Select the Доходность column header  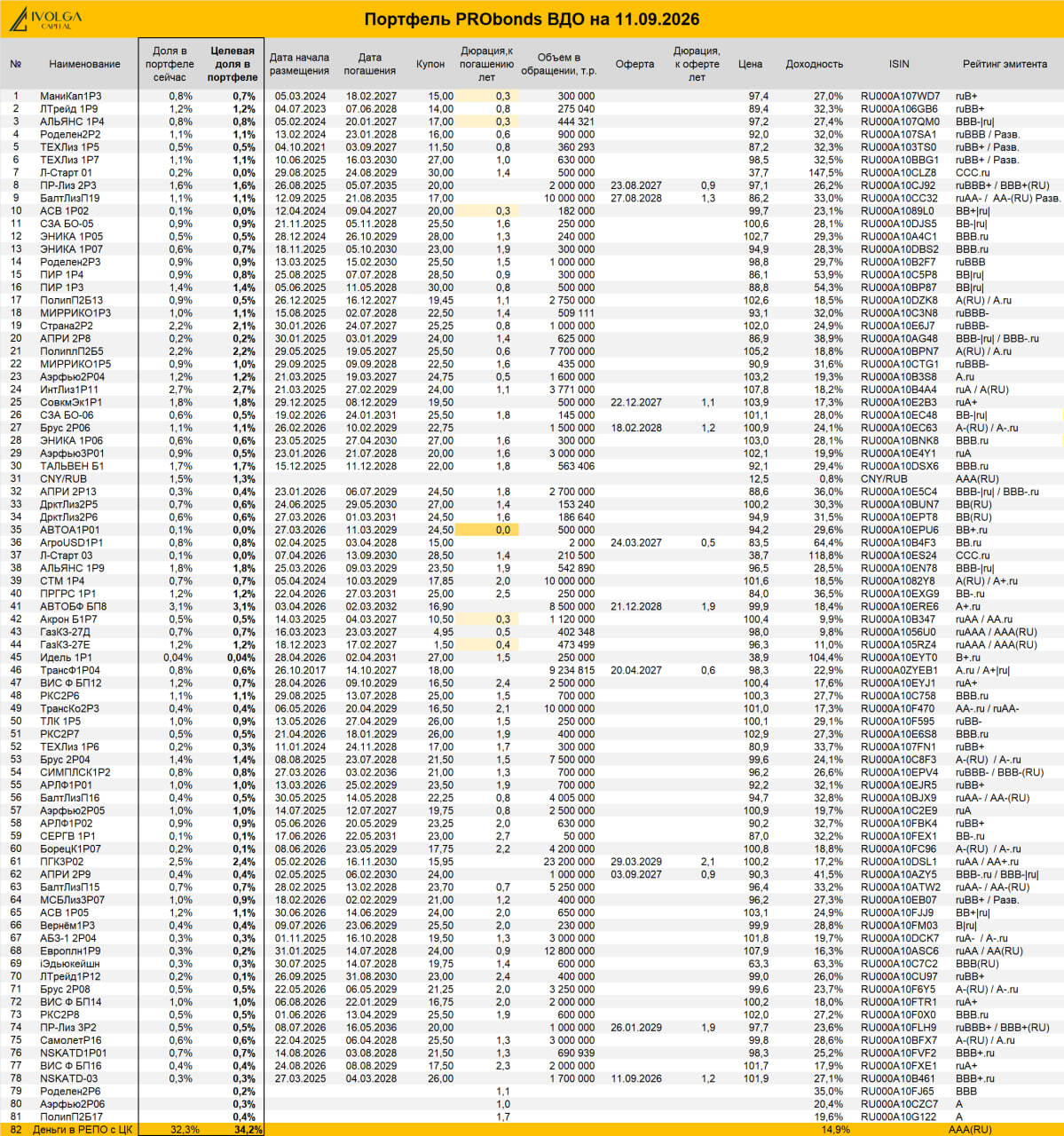pyautogui.click(x=814, y=64)
